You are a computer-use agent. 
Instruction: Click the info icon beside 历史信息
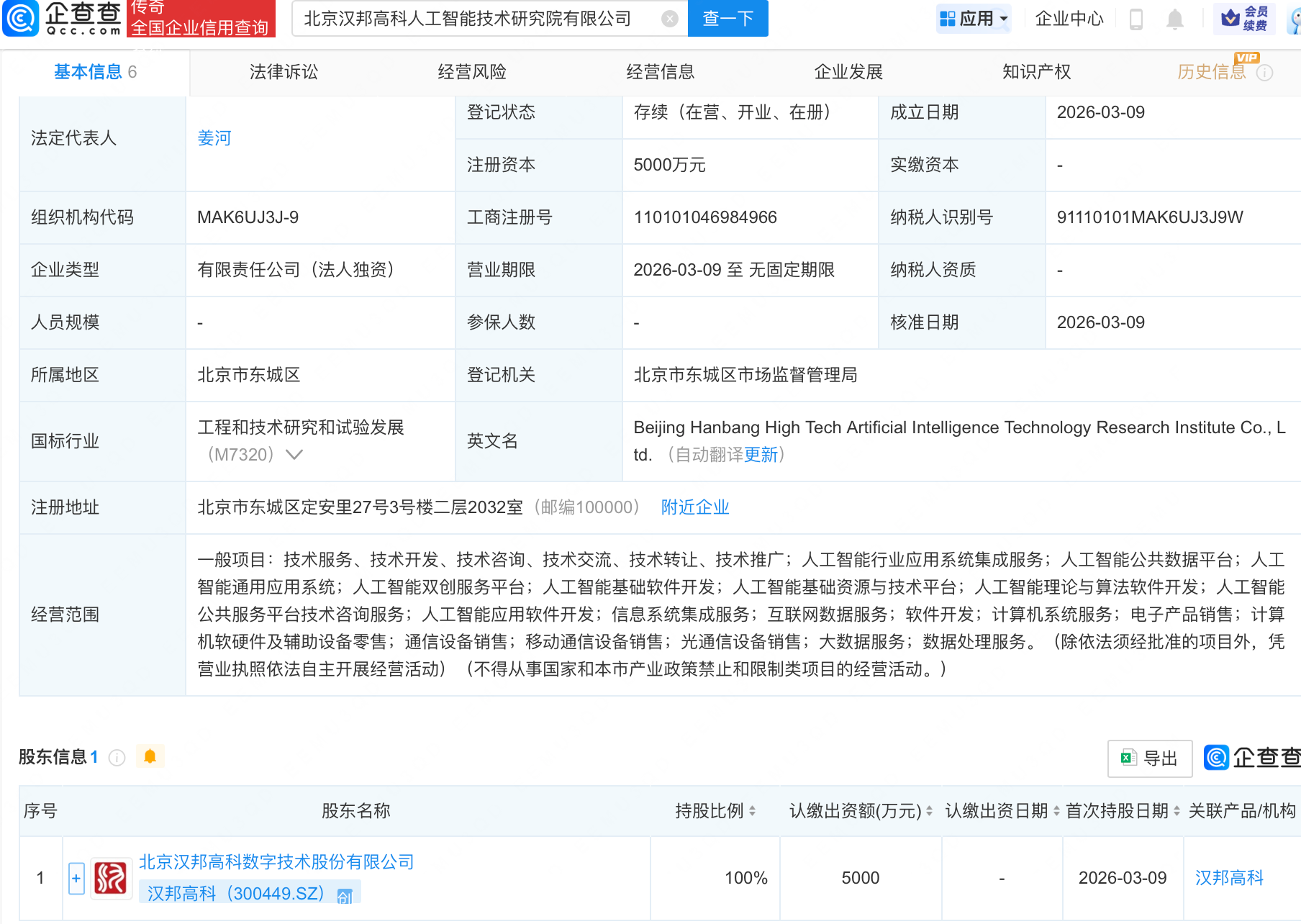coord(1265,73)
